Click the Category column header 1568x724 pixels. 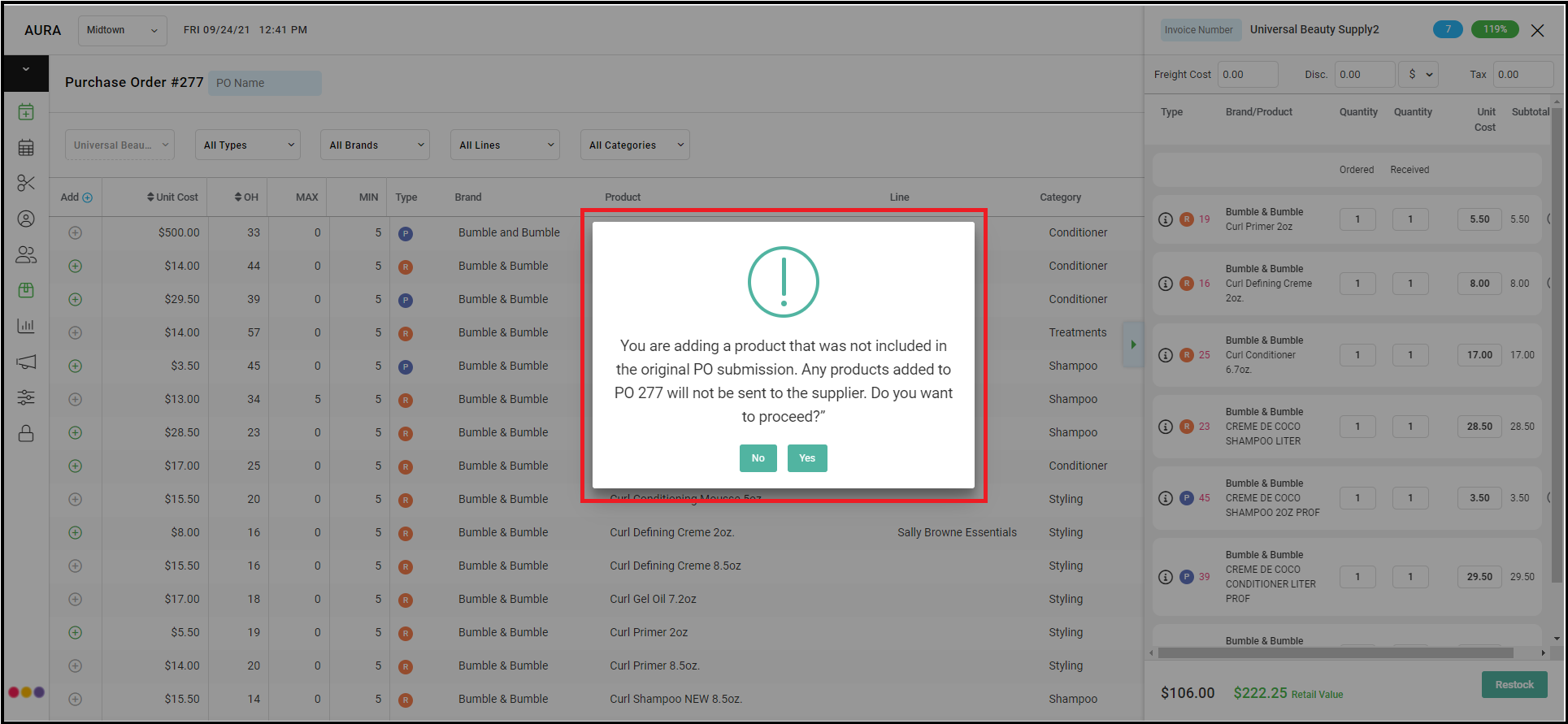tap(1060, 197)
